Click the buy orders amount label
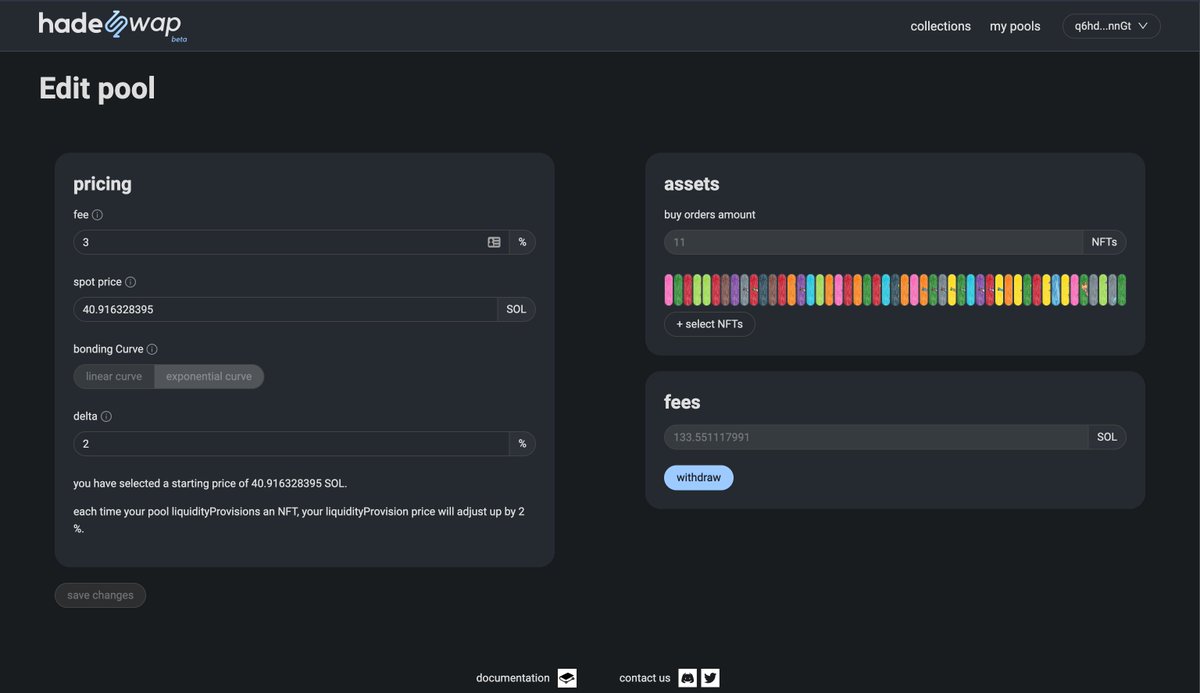 [710, 215]
